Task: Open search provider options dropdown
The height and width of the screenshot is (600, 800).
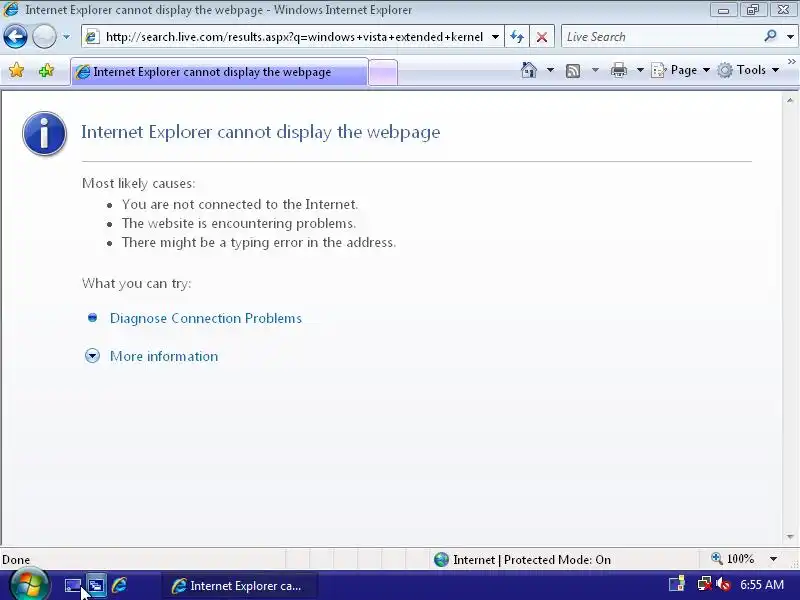Action: coord(790,37)
